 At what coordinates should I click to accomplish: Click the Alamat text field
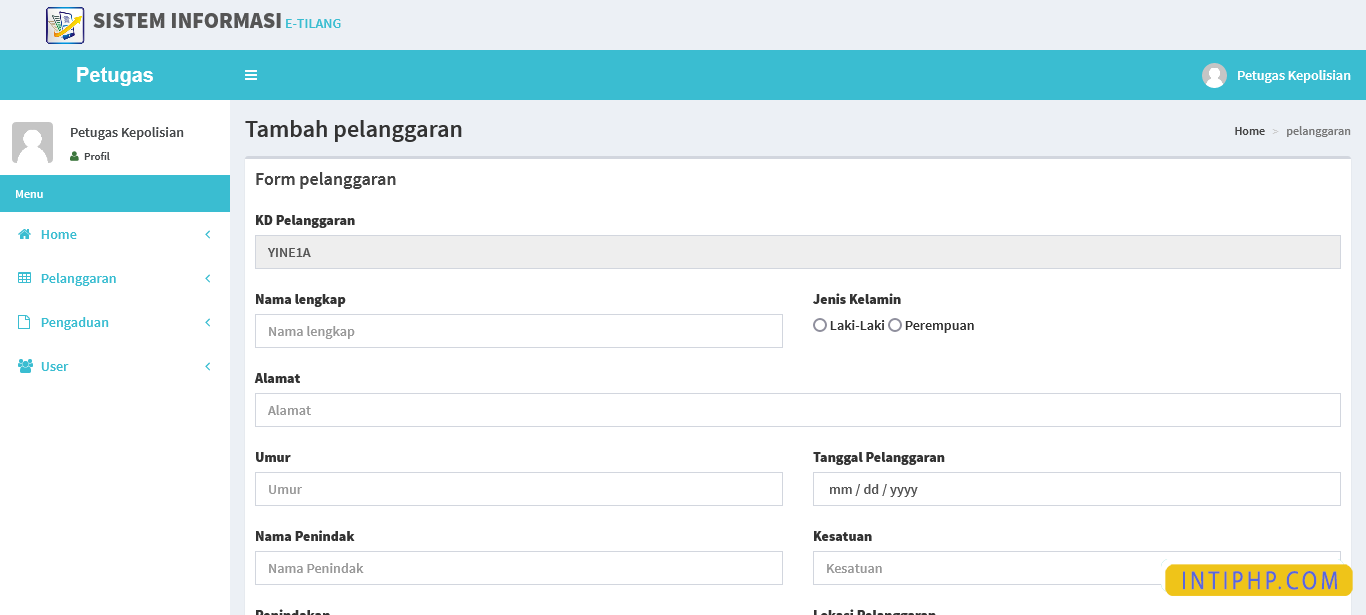pos(797,410)
